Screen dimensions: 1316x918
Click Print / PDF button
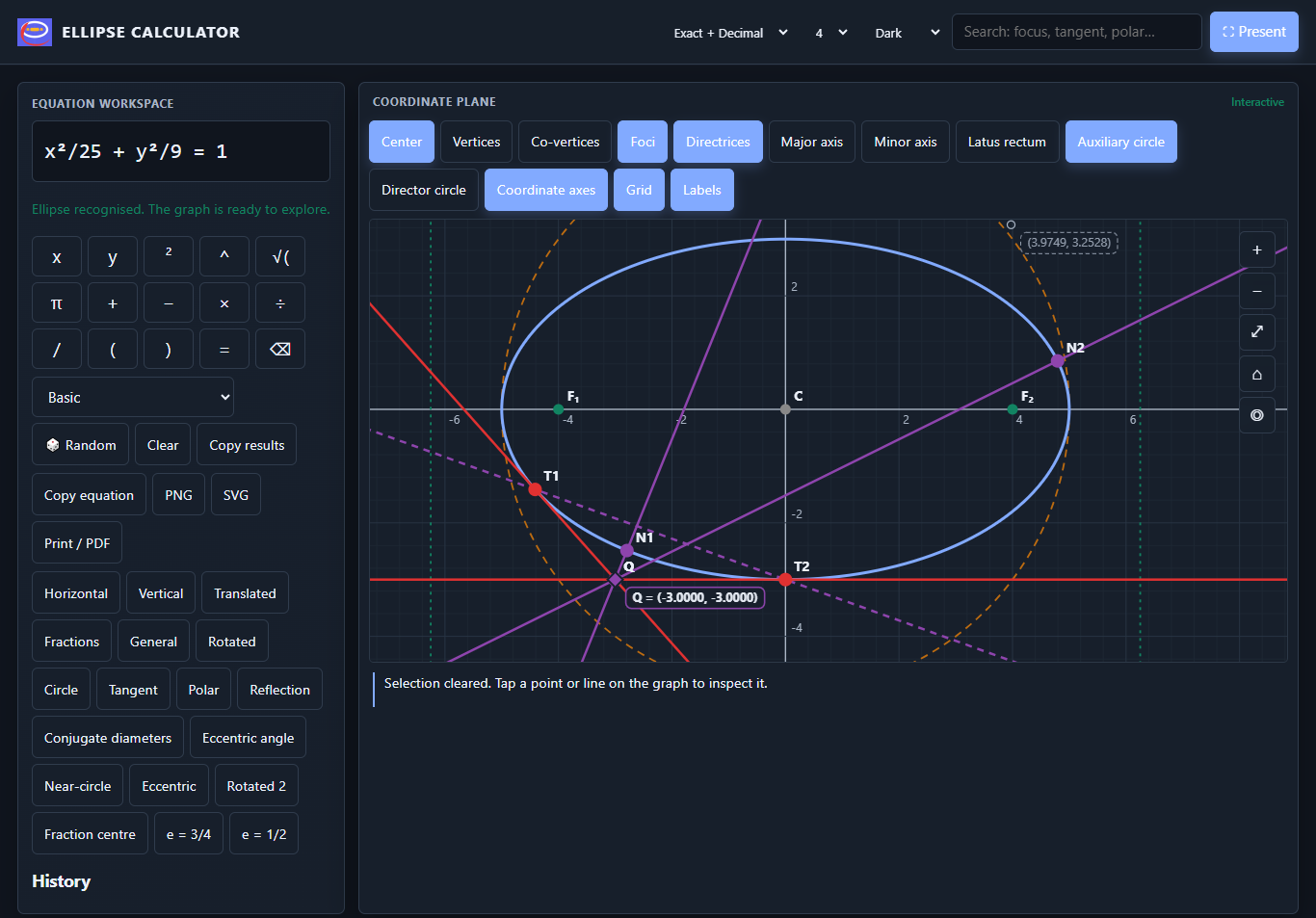pos(77,543)
